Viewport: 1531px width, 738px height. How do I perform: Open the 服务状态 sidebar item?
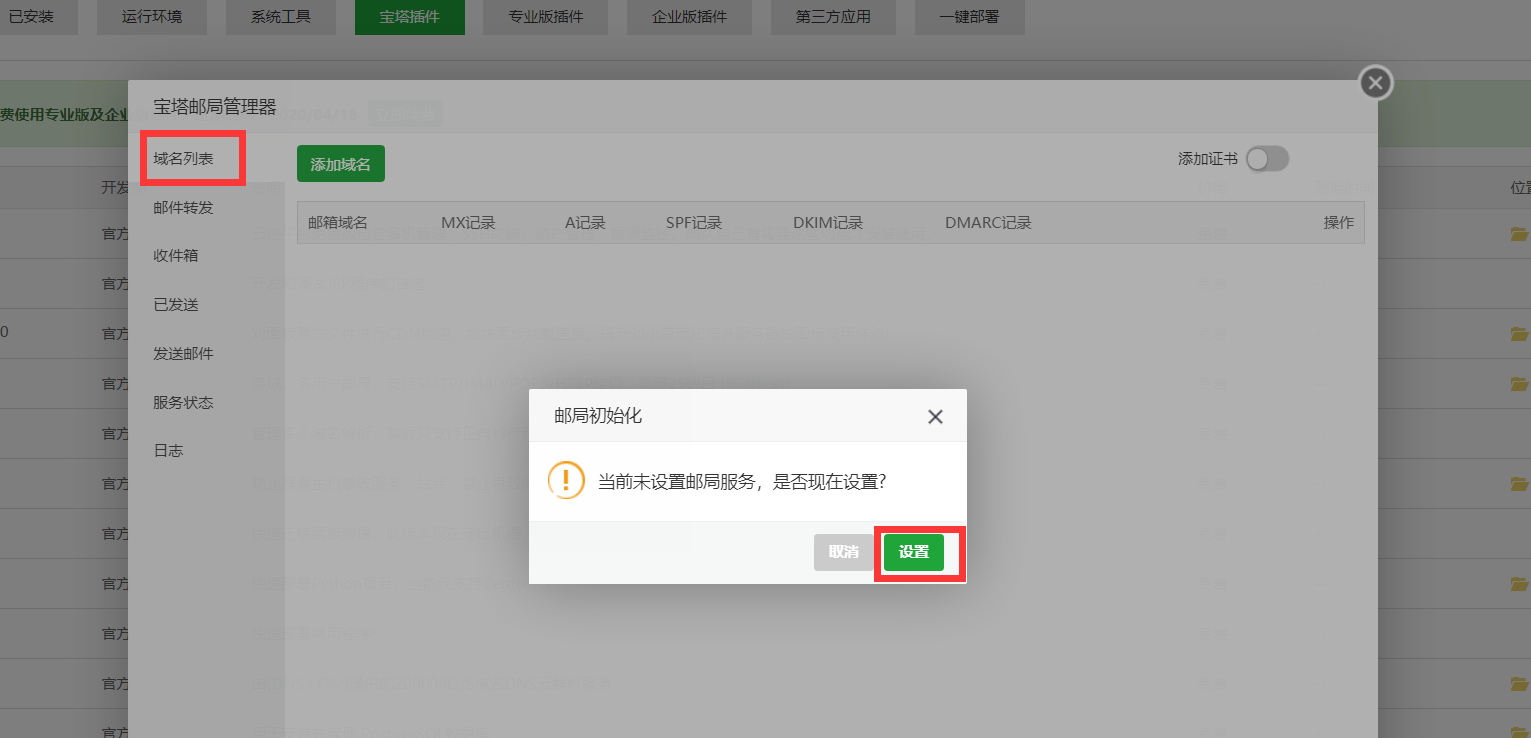pyautogui.click(x=183, y=402)
